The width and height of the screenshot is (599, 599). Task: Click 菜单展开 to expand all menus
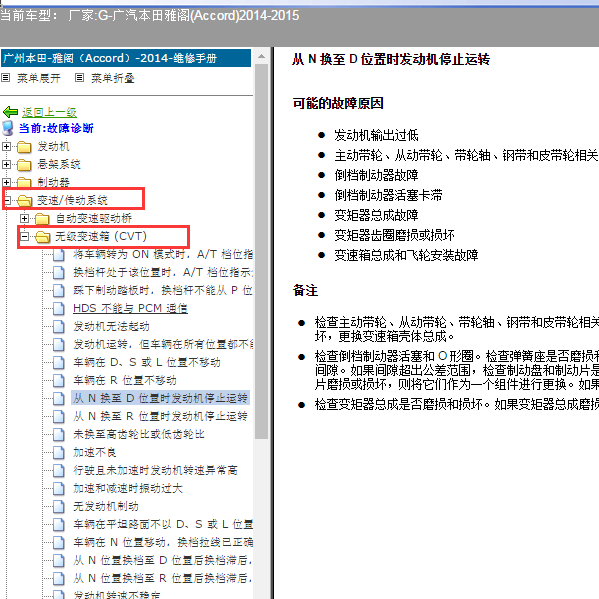39,78
